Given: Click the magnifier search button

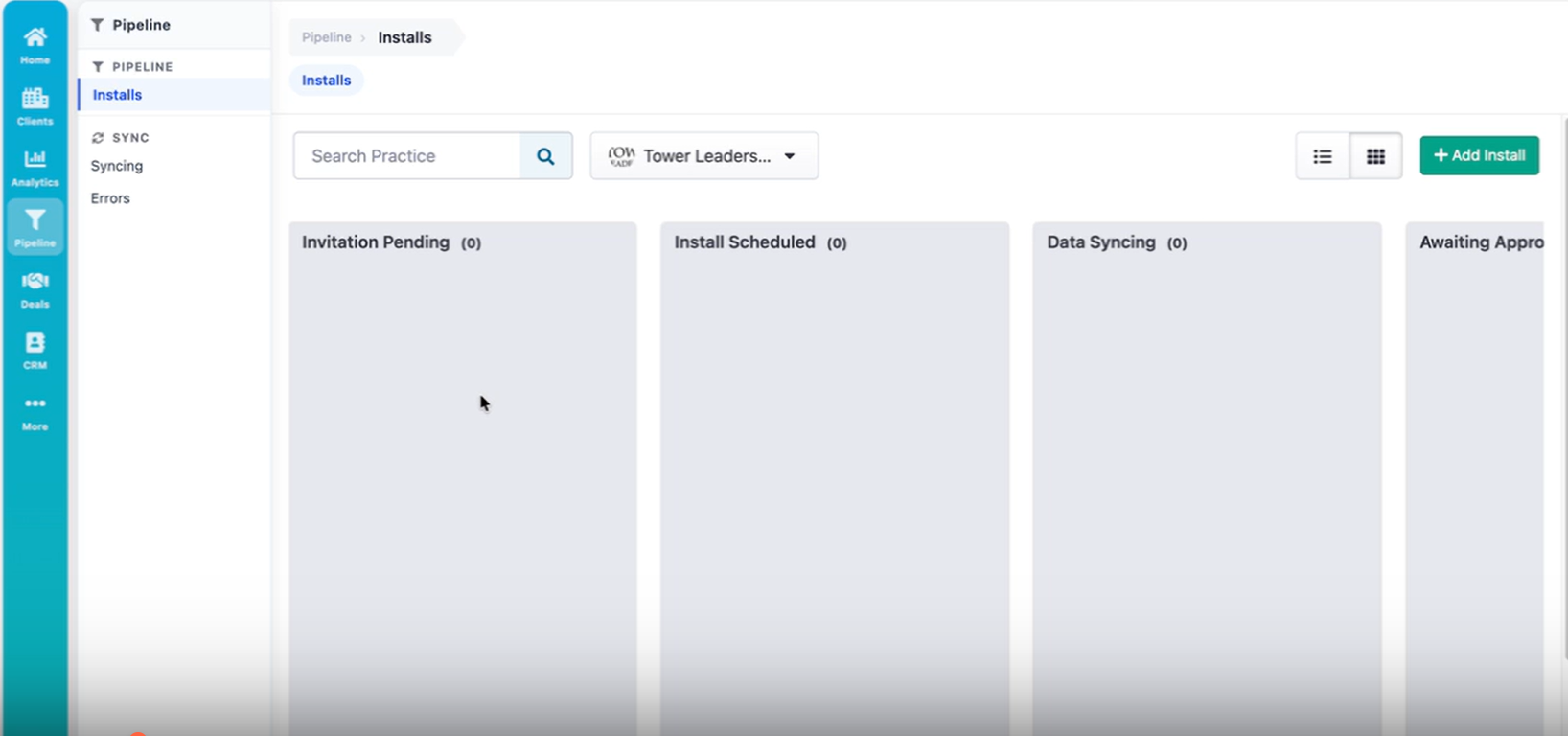Looking at the screenshot, I should (x=545, y=156).
